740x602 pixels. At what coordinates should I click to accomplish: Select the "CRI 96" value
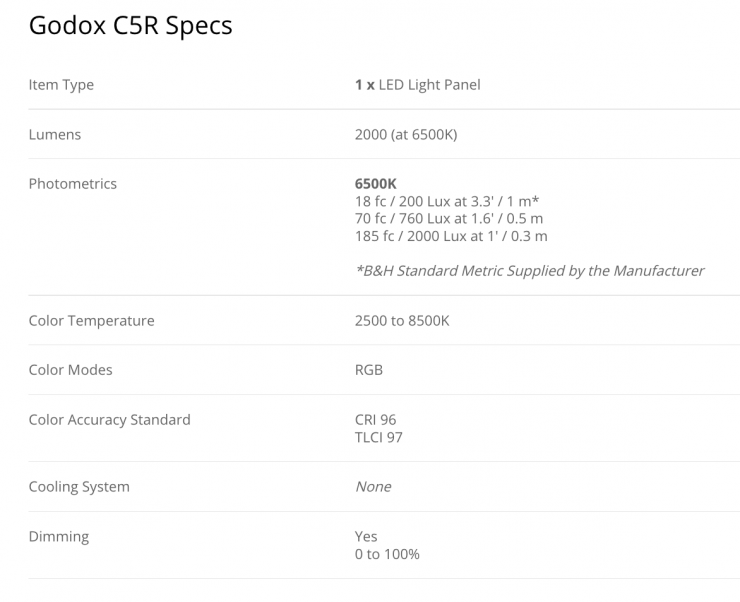tap(375, 420)
